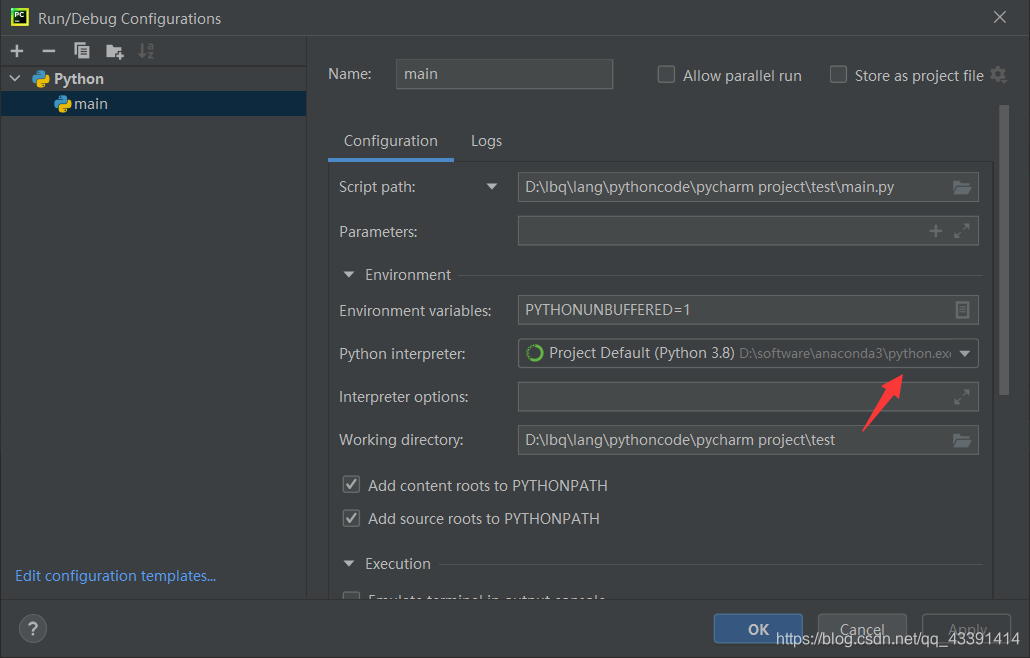
Task: Open Store as project file settings gear
Action: [998, 74]
